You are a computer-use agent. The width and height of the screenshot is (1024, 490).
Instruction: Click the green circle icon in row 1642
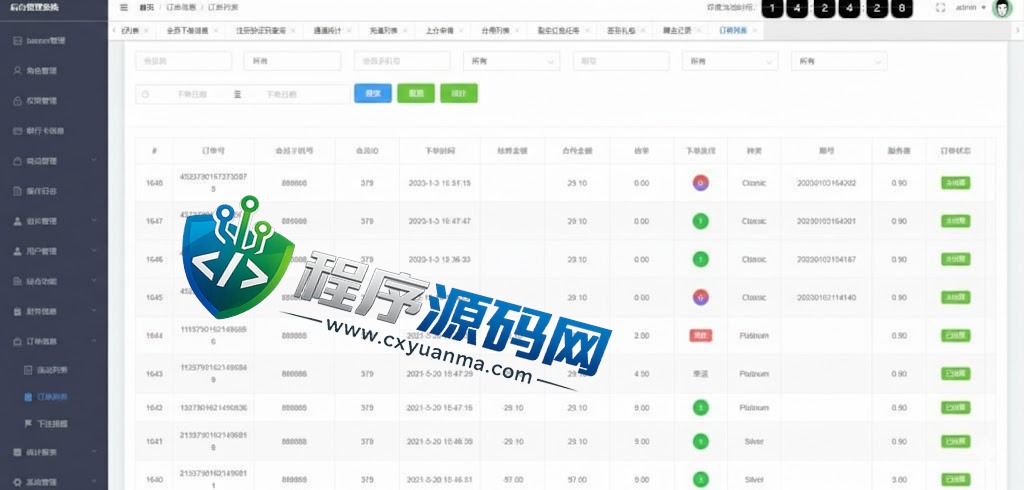click(700, 408)
